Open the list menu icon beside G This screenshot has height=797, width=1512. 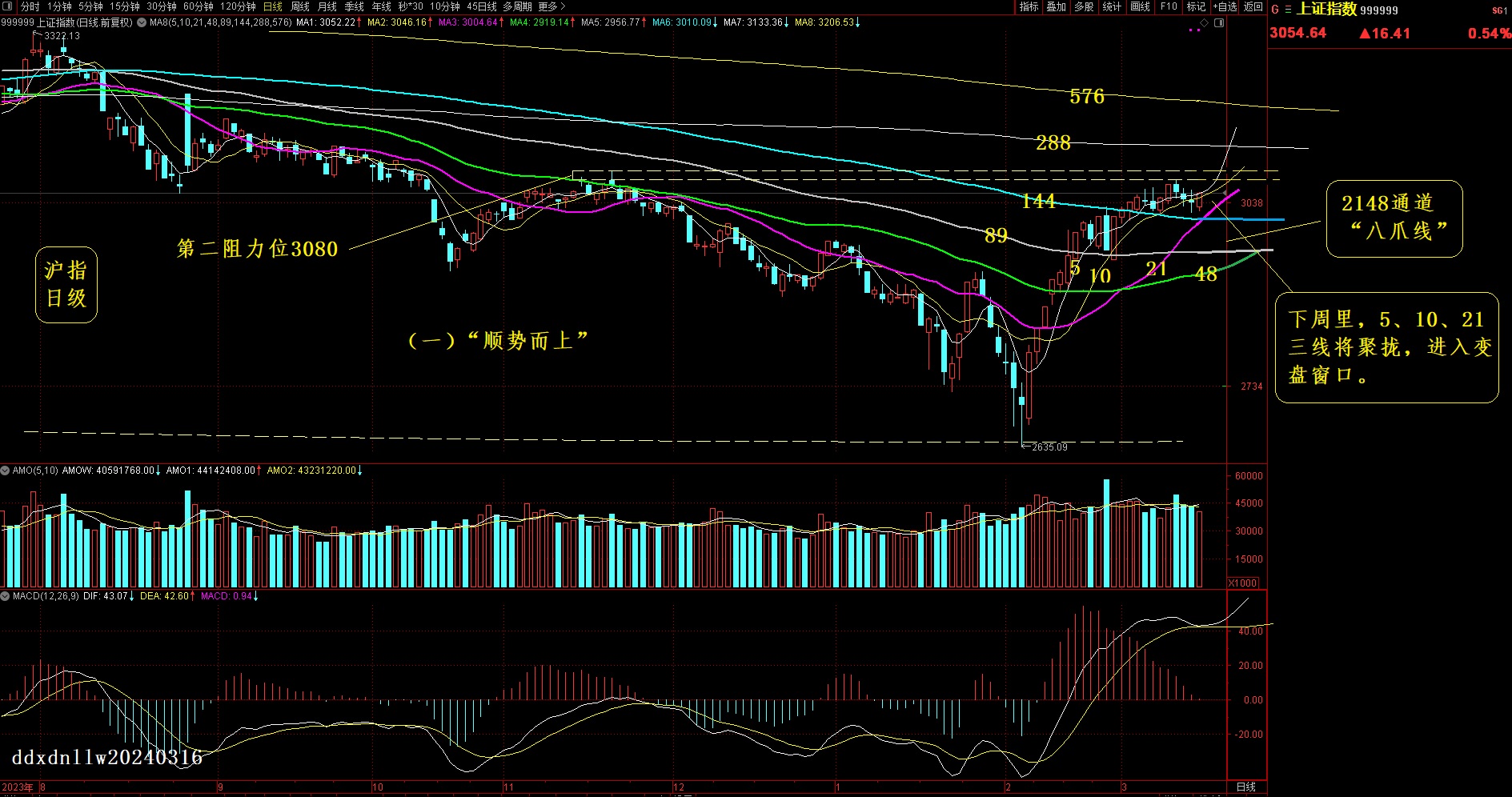point(1288,10)
